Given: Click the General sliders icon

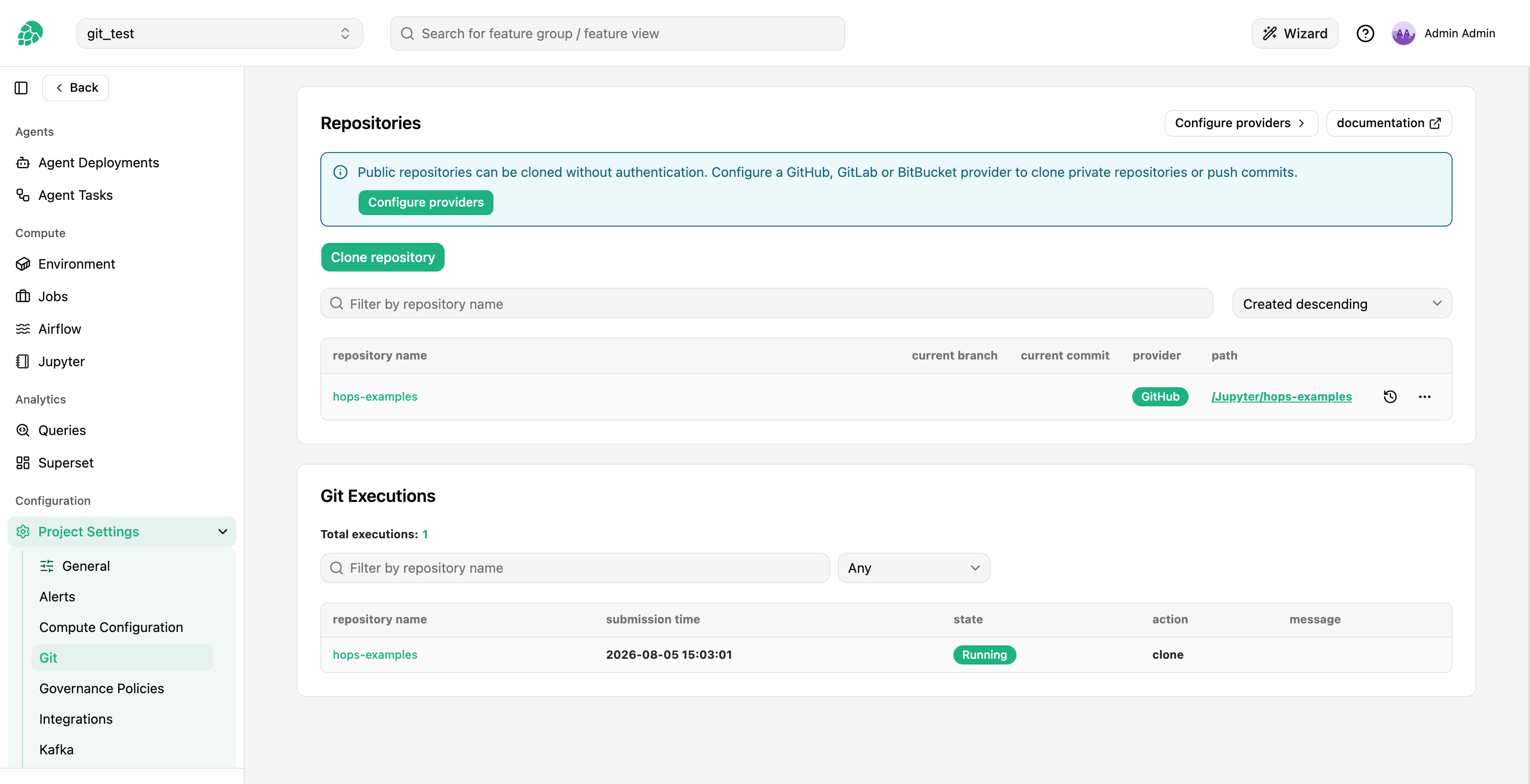Looking at the screenshot, I should (x=47, y=566).
